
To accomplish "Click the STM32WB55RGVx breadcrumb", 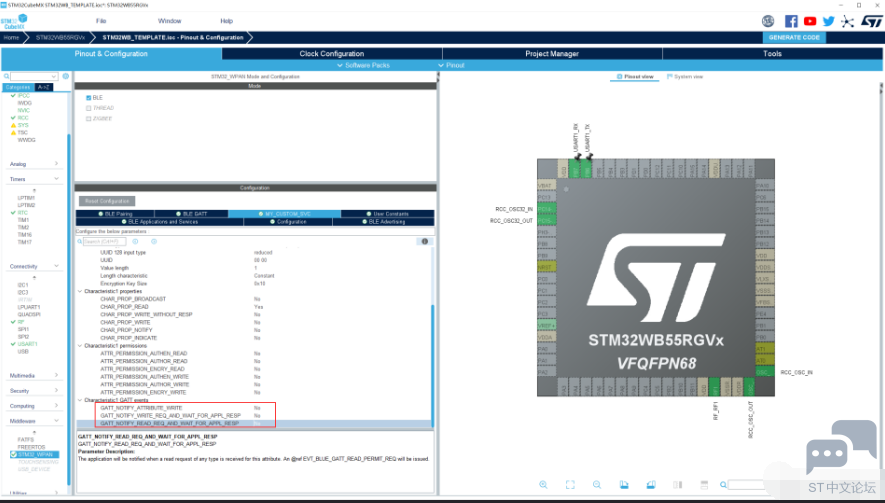I will point(60,37).
